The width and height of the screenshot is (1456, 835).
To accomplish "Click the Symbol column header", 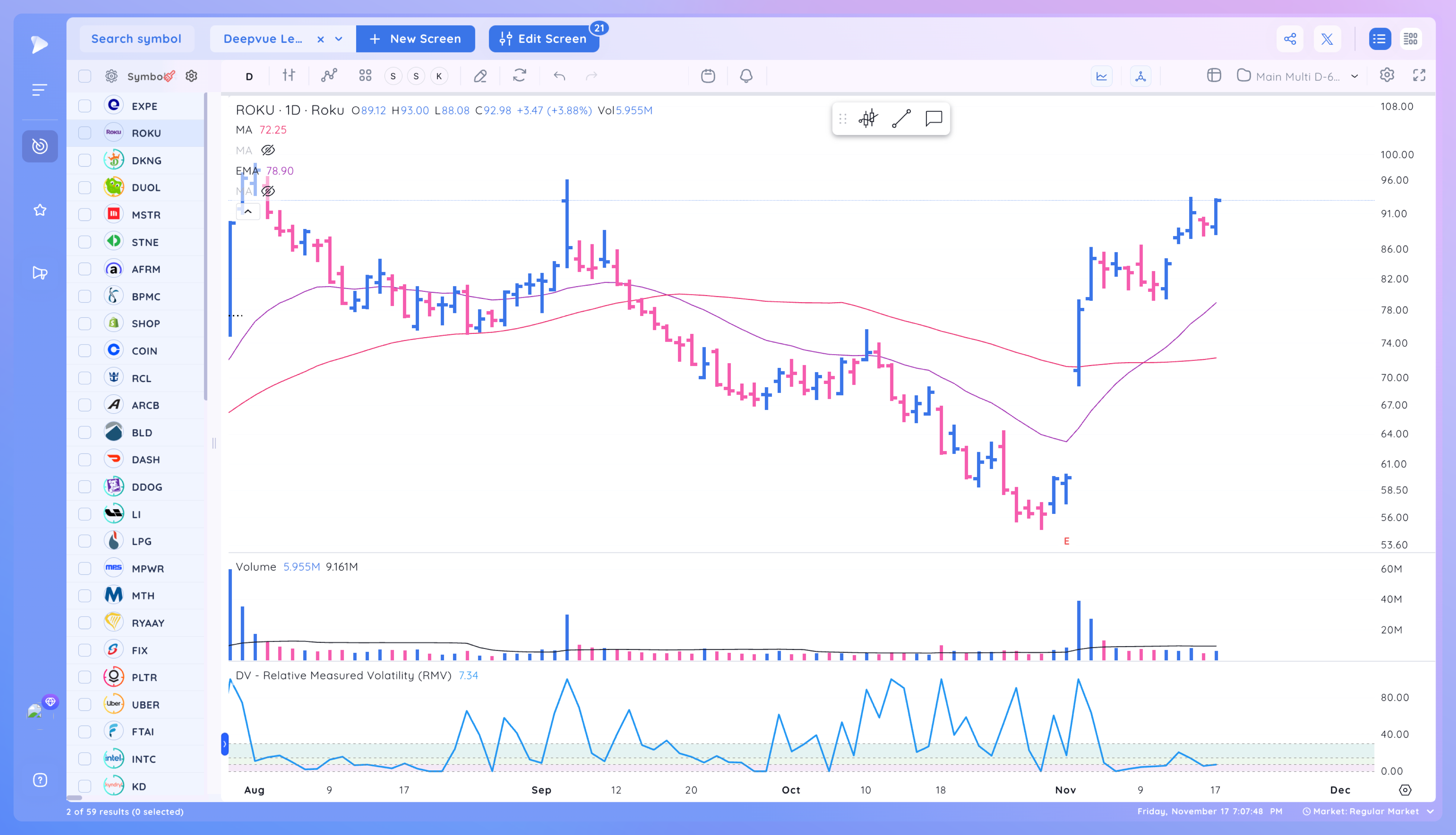I will coord(146,76).
